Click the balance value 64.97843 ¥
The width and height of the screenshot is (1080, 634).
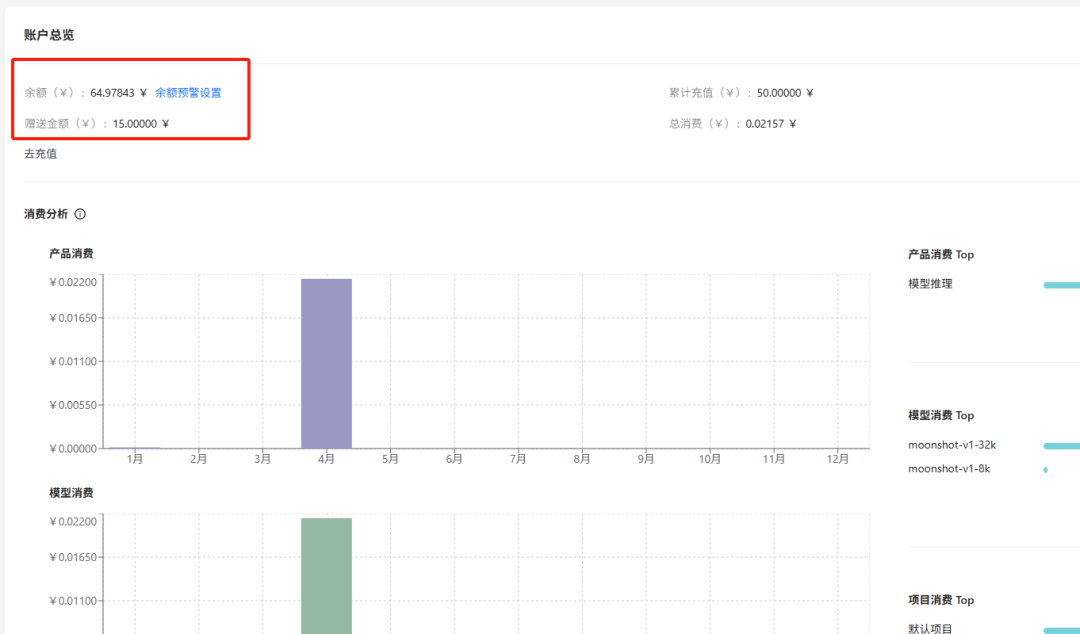coord(118,93)
